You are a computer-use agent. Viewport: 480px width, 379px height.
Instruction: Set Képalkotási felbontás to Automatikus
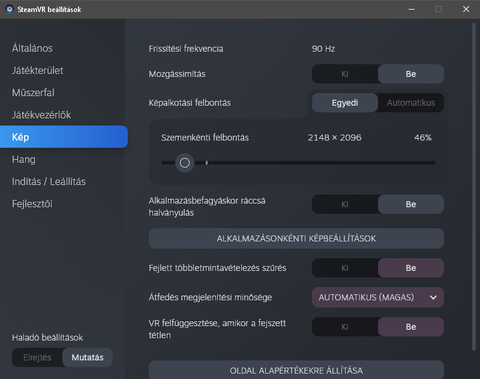pyautogui.click(x=411, y=103)
